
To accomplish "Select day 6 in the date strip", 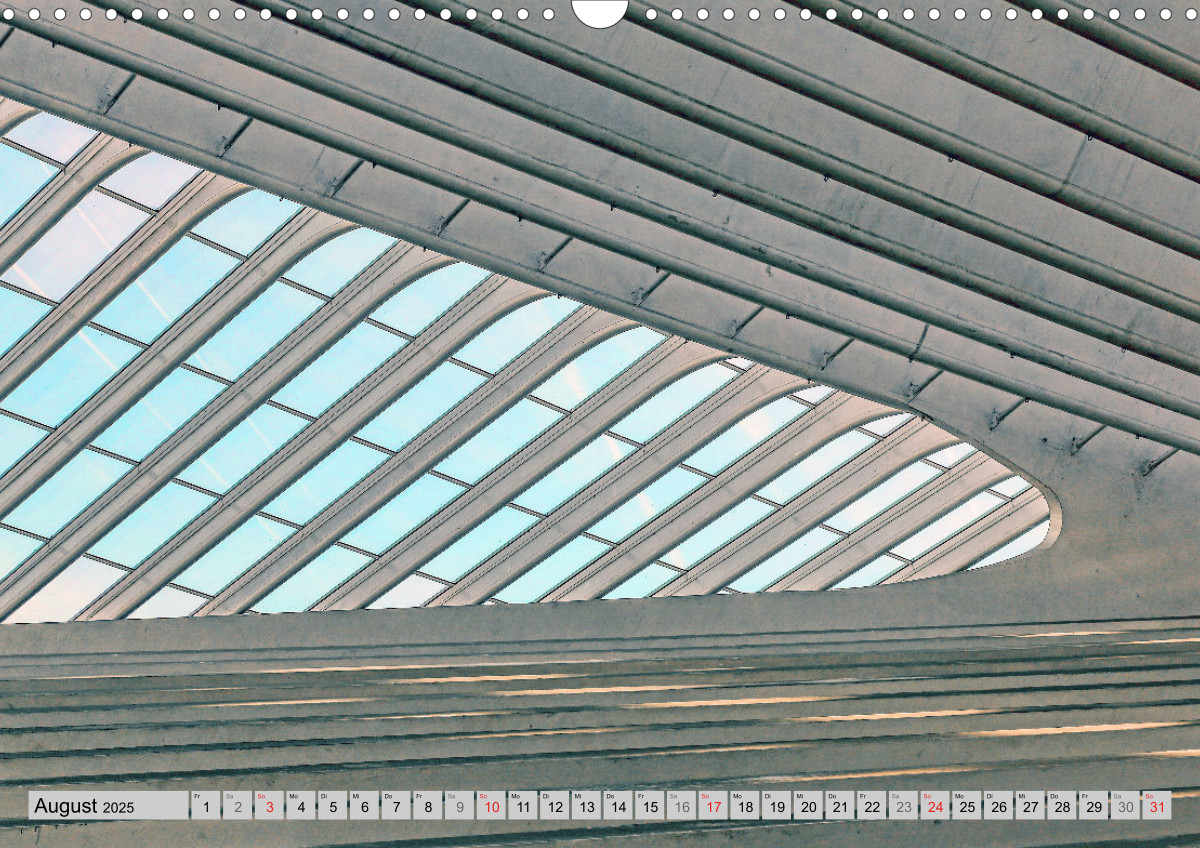I will click(364, 805).
